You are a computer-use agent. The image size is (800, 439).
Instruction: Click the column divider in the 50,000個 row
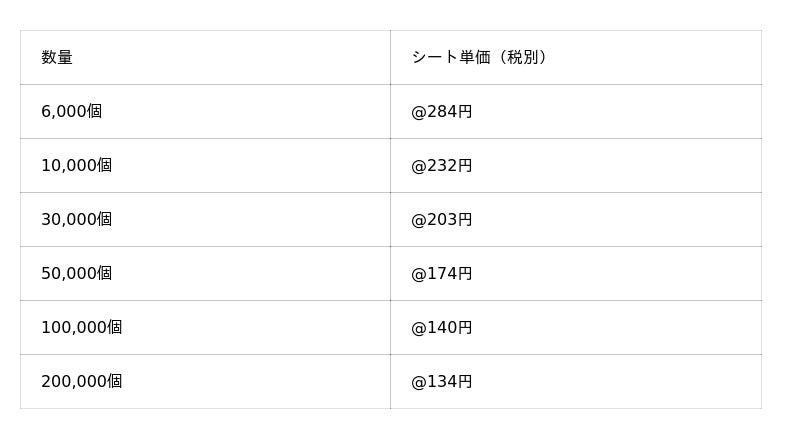(390, 274)
